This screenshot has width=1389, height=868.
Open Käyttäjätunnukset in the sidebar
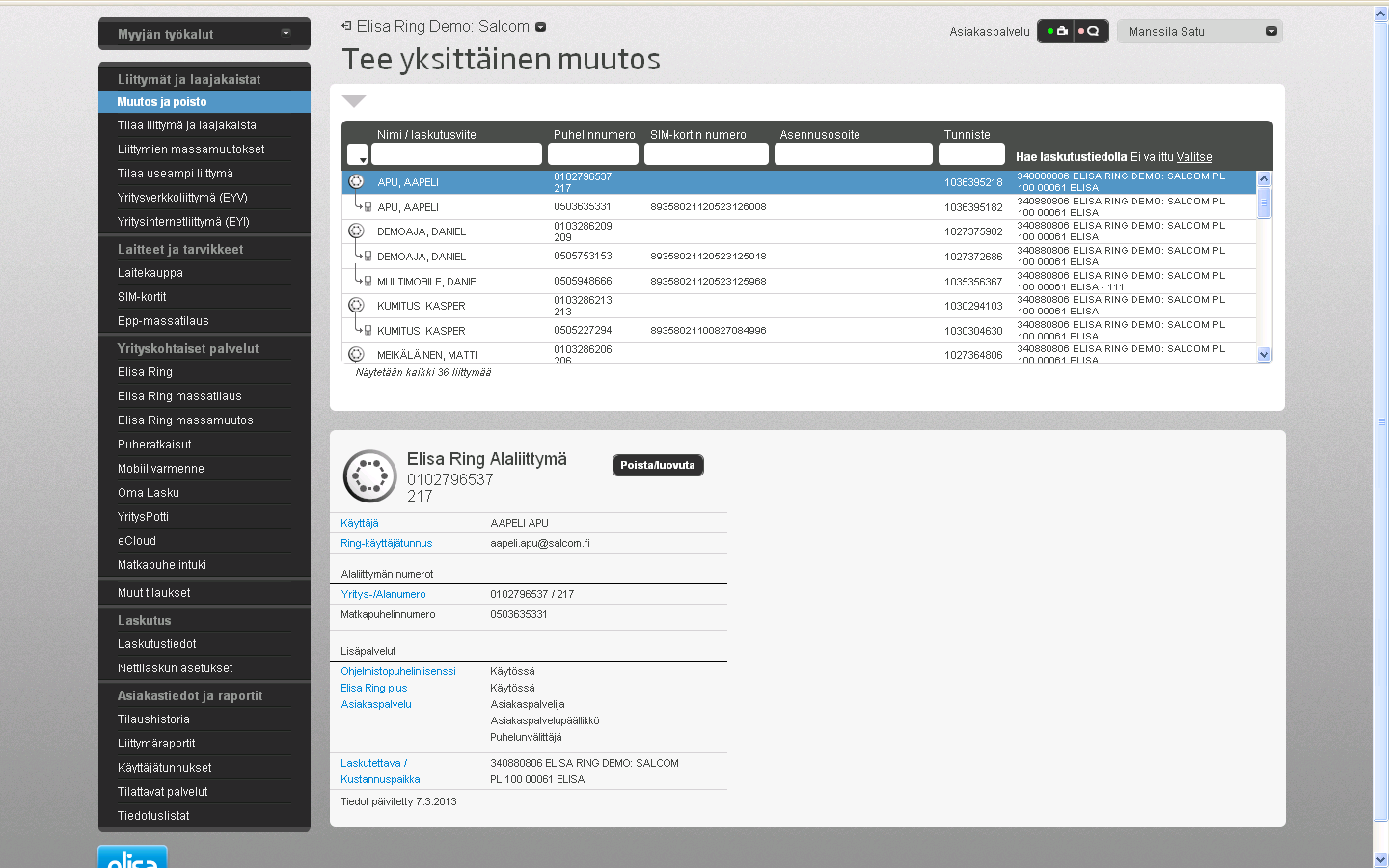165,768
